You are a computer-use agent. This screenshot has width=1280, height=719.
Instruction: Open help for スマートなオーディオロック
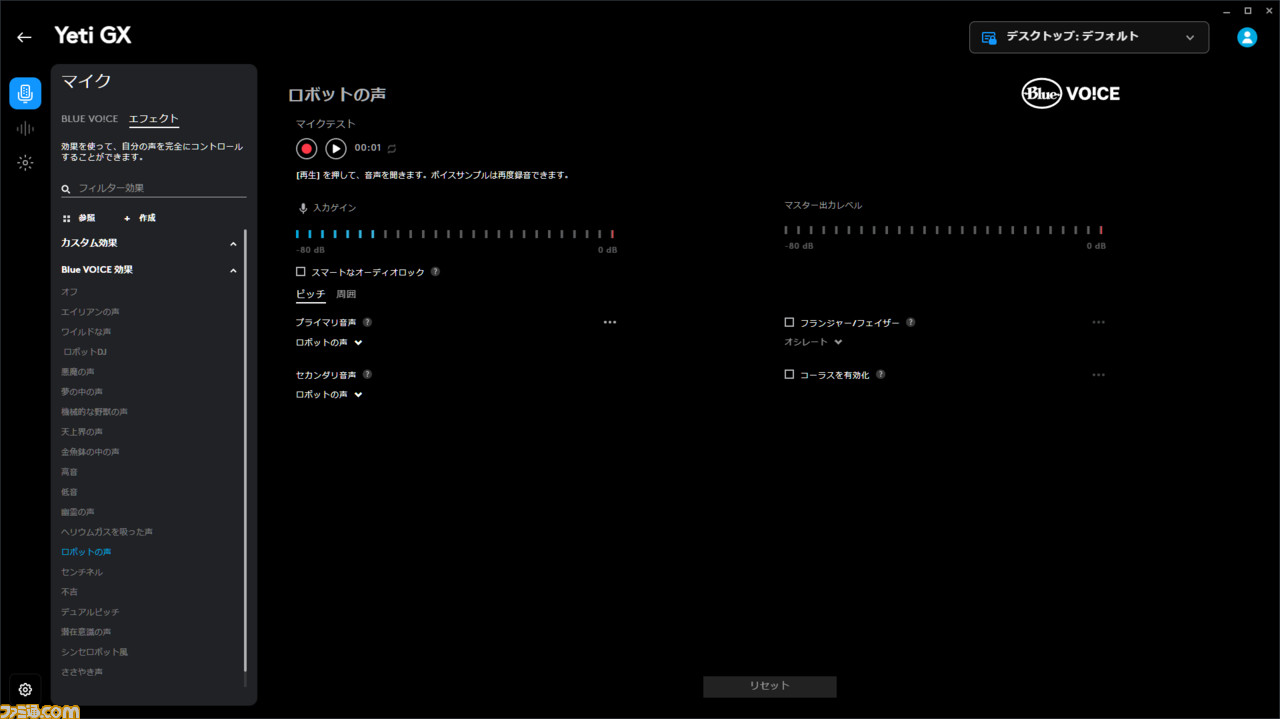tap(435, 272)
